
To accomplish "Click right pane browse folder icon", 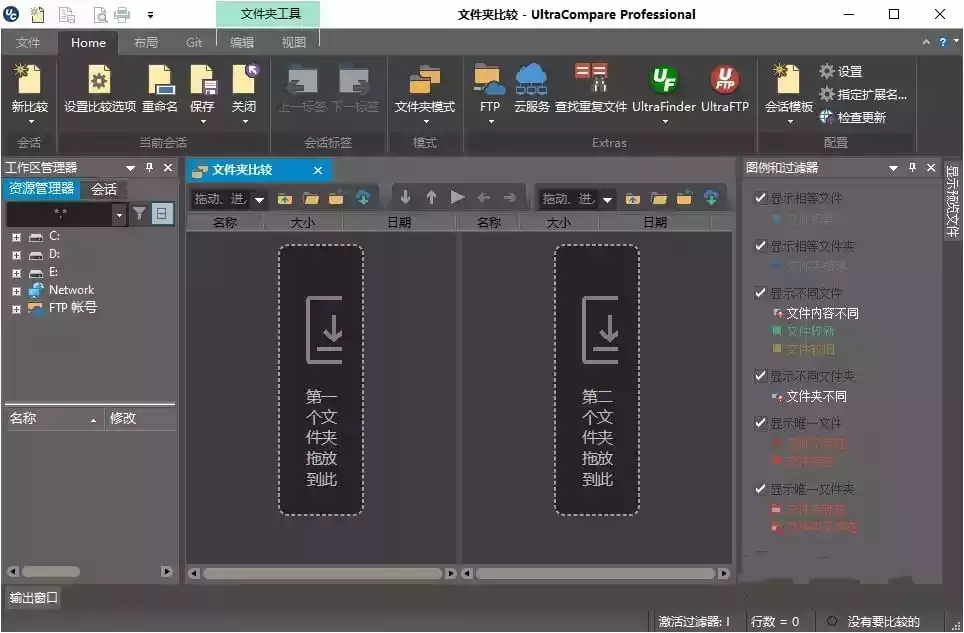I will (x=659, y=199).
